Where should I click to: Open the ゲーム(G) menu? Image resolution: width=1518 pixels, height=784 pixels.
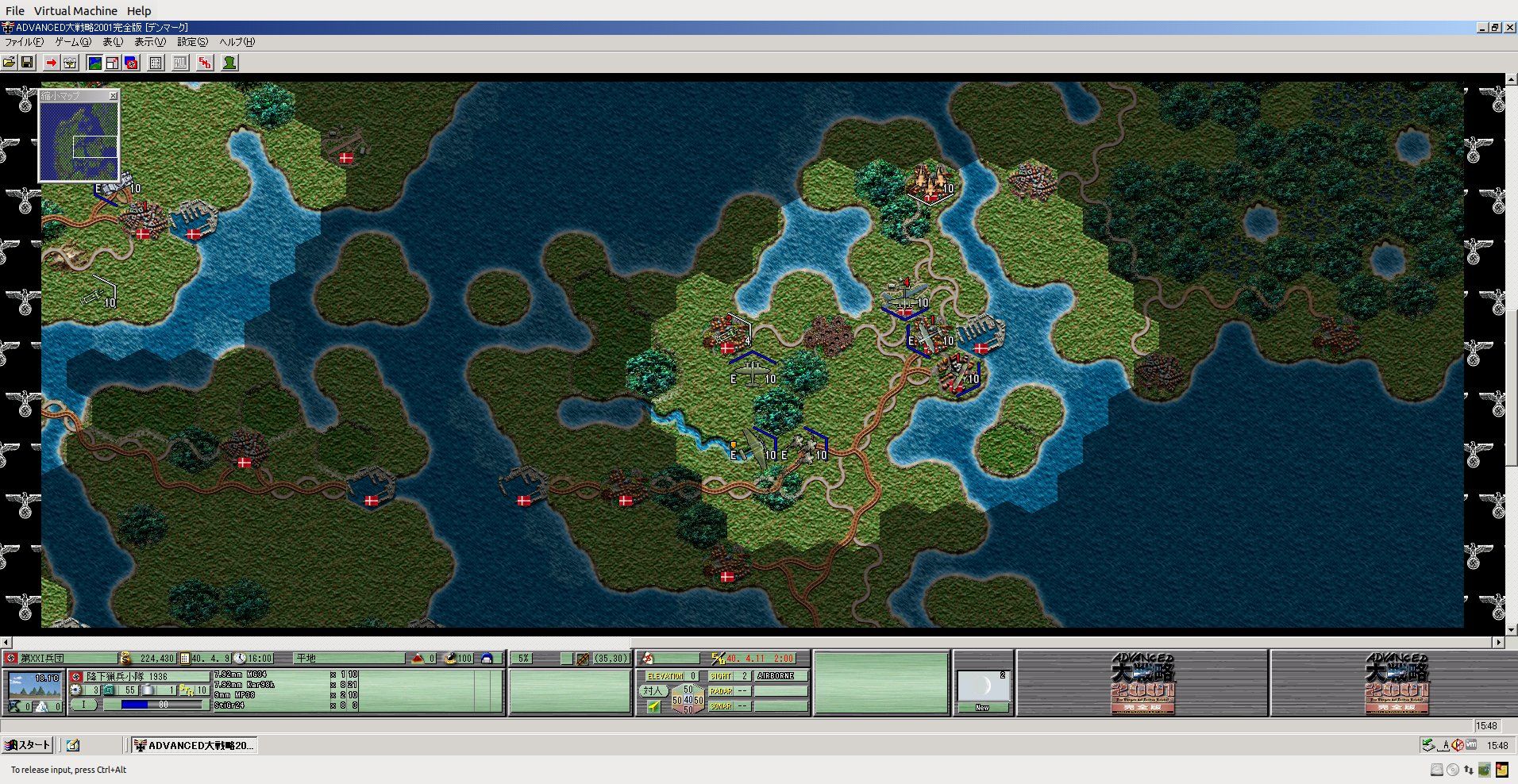pyautogui.click(x=73, y=42)
